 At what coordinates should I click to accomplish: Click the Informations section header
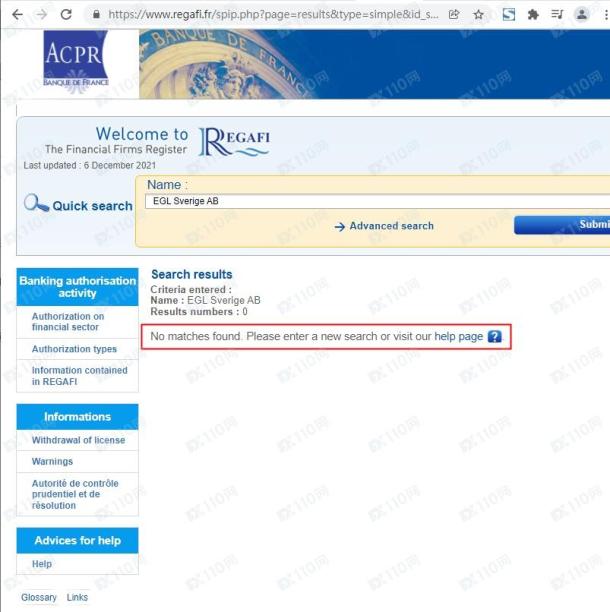[77, 417]
